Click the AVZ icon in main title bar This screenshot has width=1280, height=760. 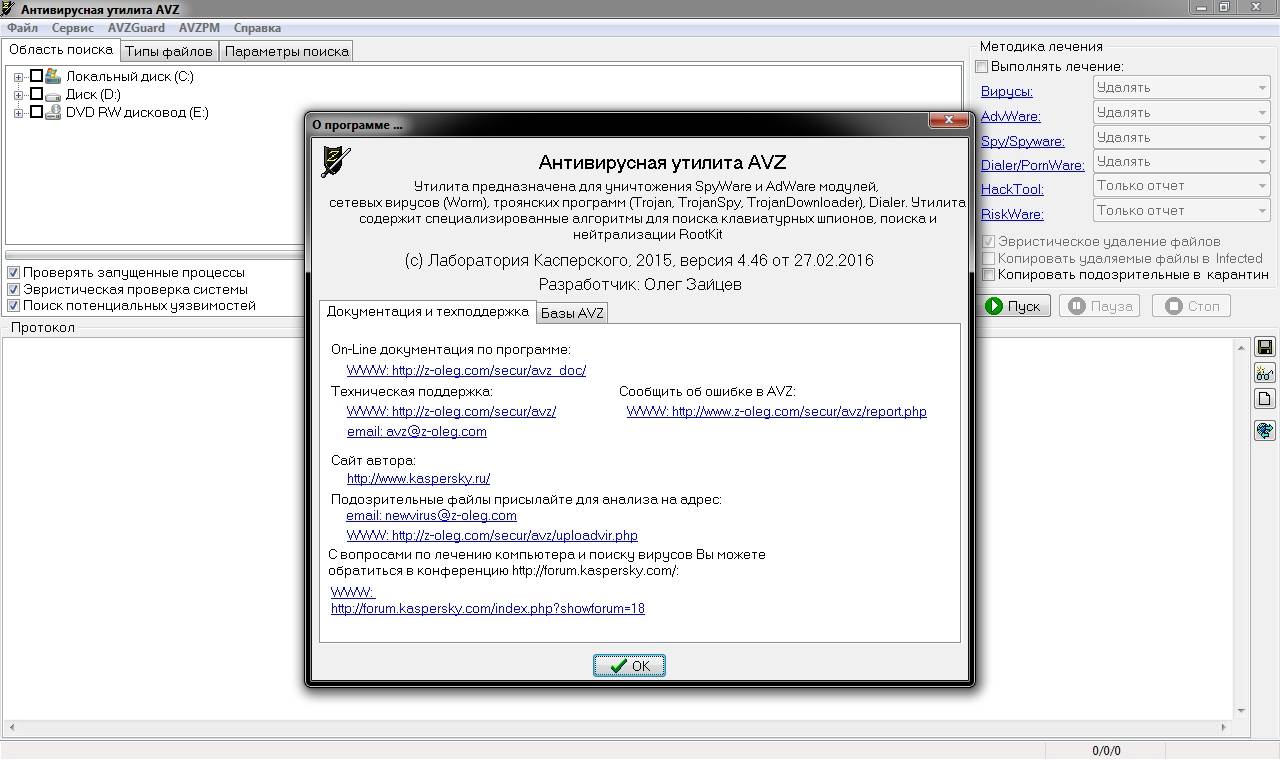point(8,8)
